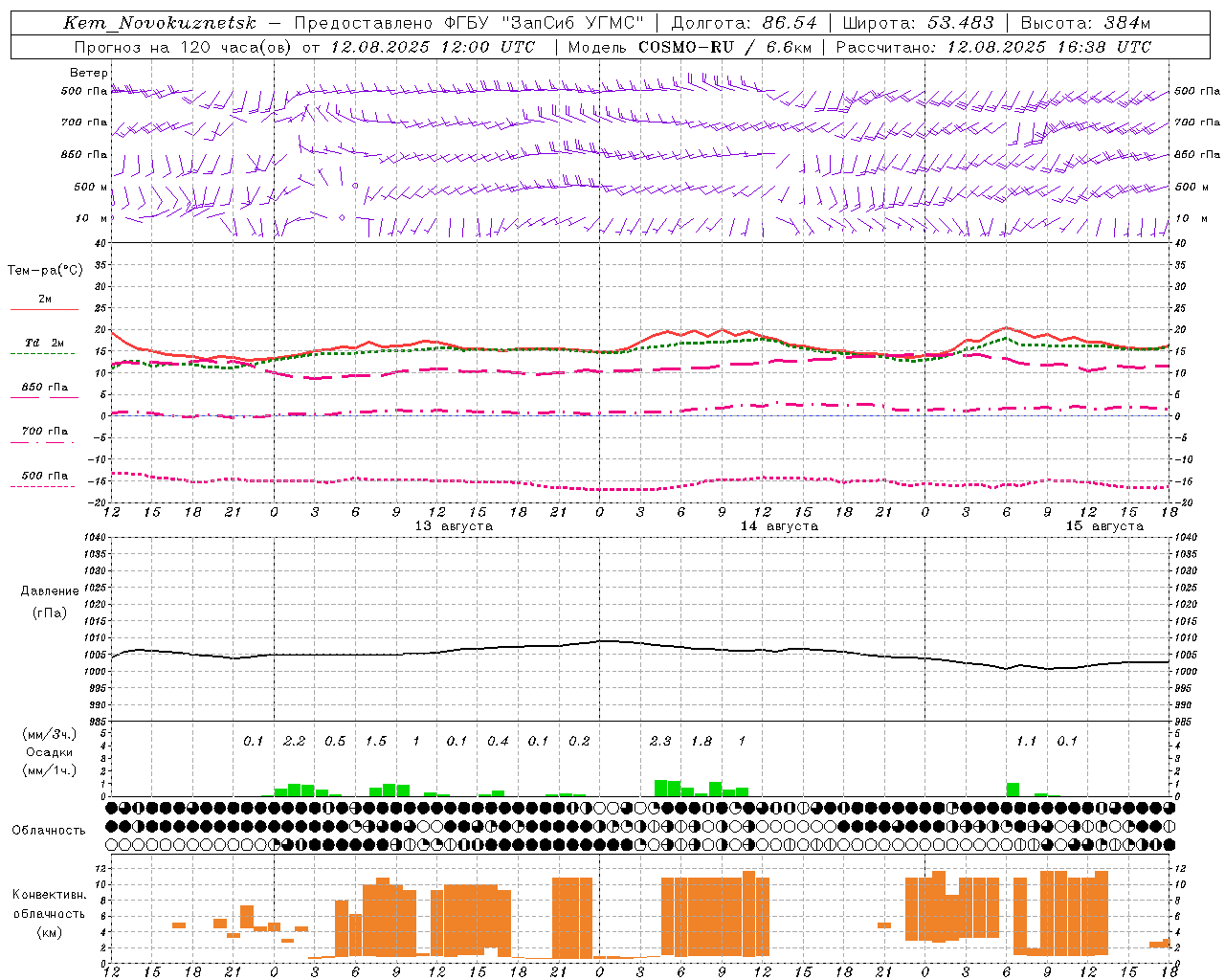This screenshot has height=980, width=1225.
Task: Click dashed line sample under Td 2м legend
Action: point(42,353)
